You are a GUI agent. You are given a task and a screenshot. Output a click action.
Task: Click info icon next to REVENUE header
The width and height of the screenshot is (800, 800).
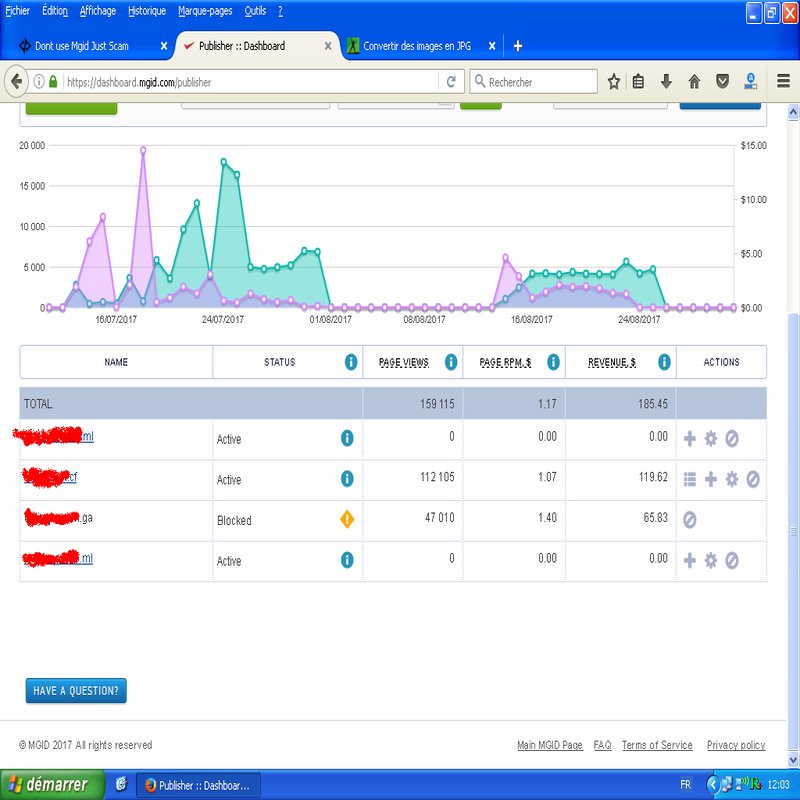(x=664, y=362)
